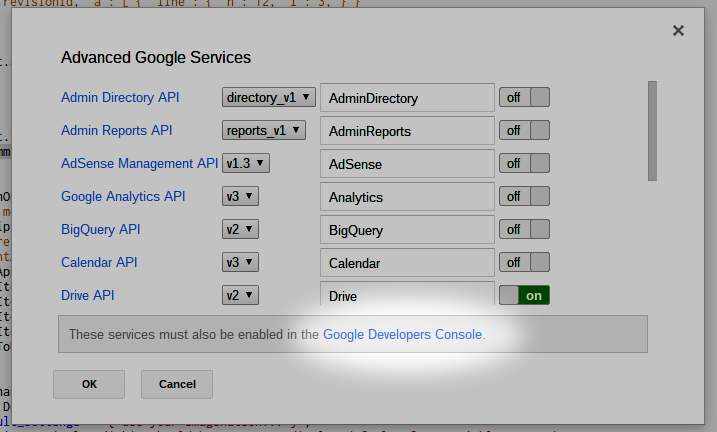Toggle the AdminDirectory service switch
The image size is (717, 432).
point(524,97)
